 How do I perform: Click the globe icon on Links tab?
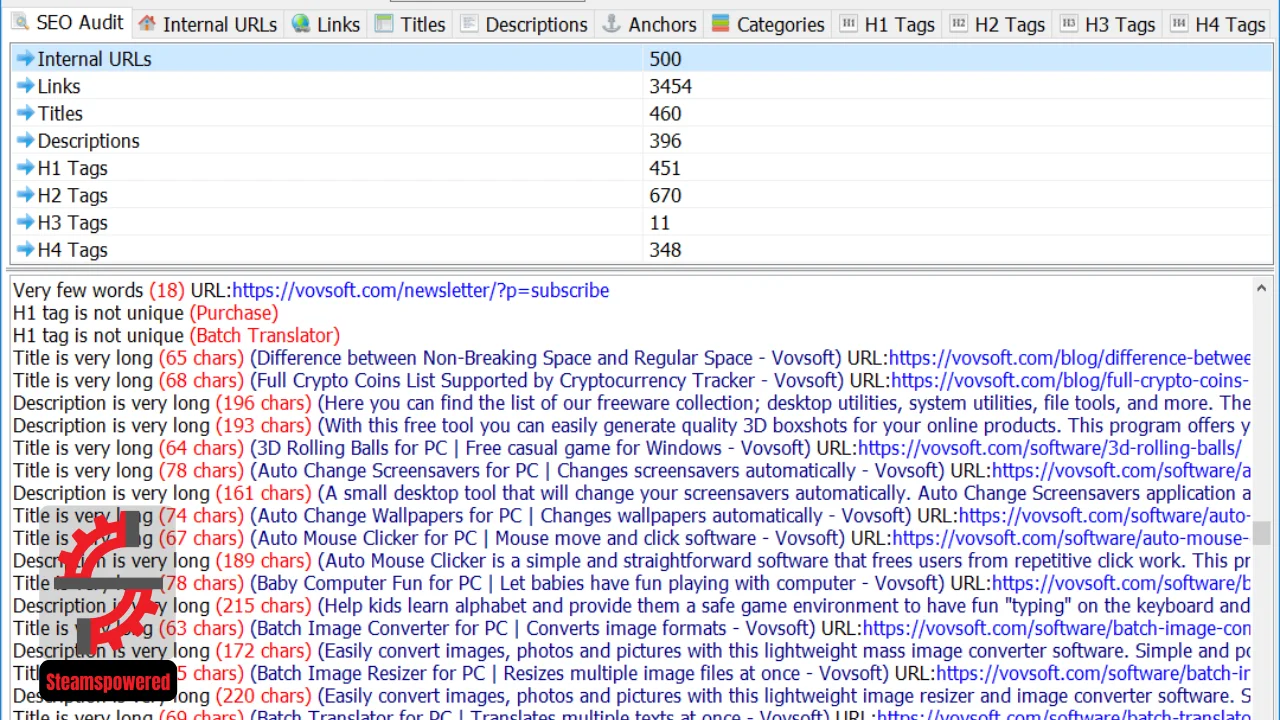click(x=300, y=23)
